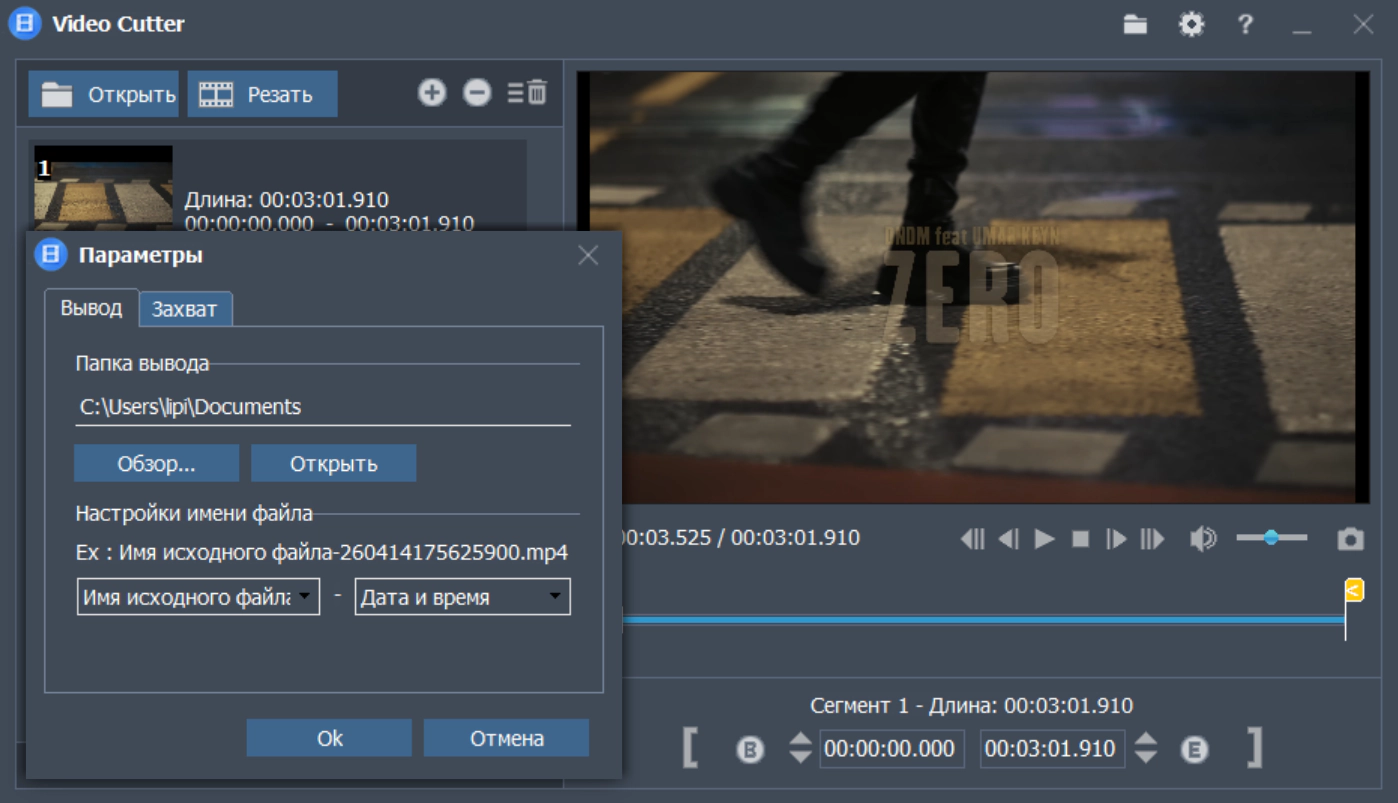Take a snapshot with the camera icon
Viewport: 1398px width, 803px height.
point(1350,539)
